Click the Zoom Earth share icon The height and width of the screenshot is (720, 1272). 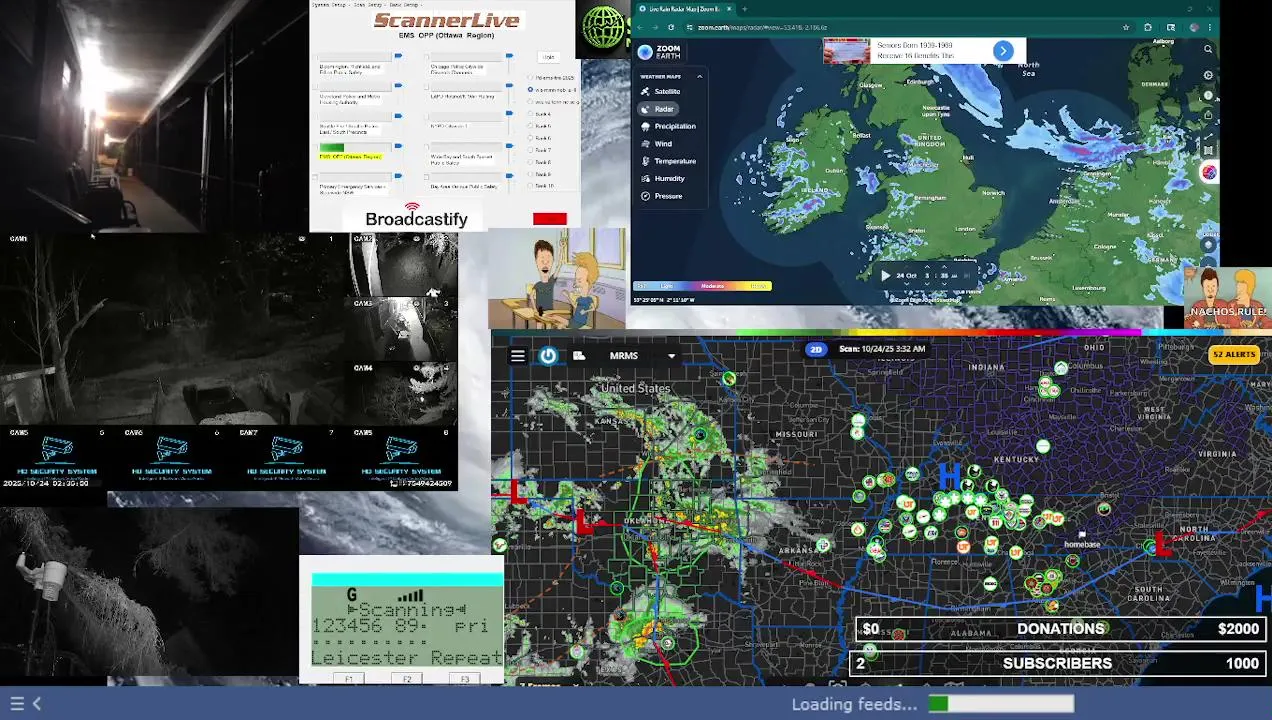(1208, 114)
